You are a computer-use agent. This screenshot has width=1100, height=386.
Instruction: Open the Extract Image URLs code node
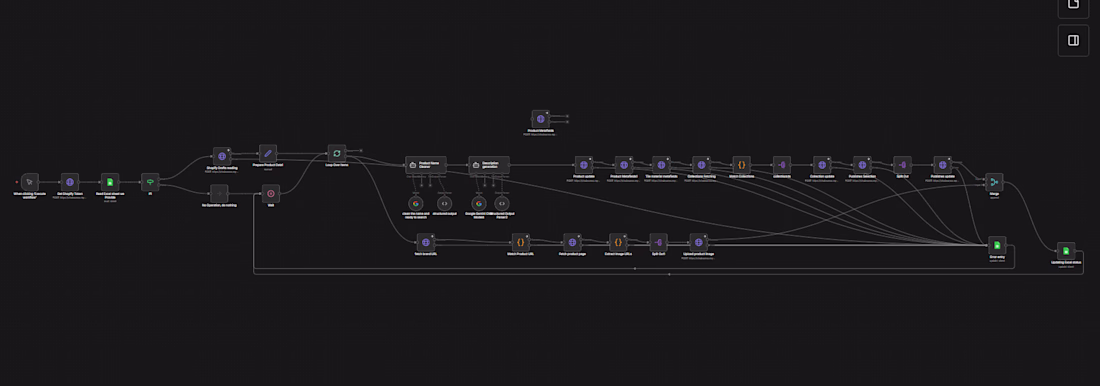(618, 243)
